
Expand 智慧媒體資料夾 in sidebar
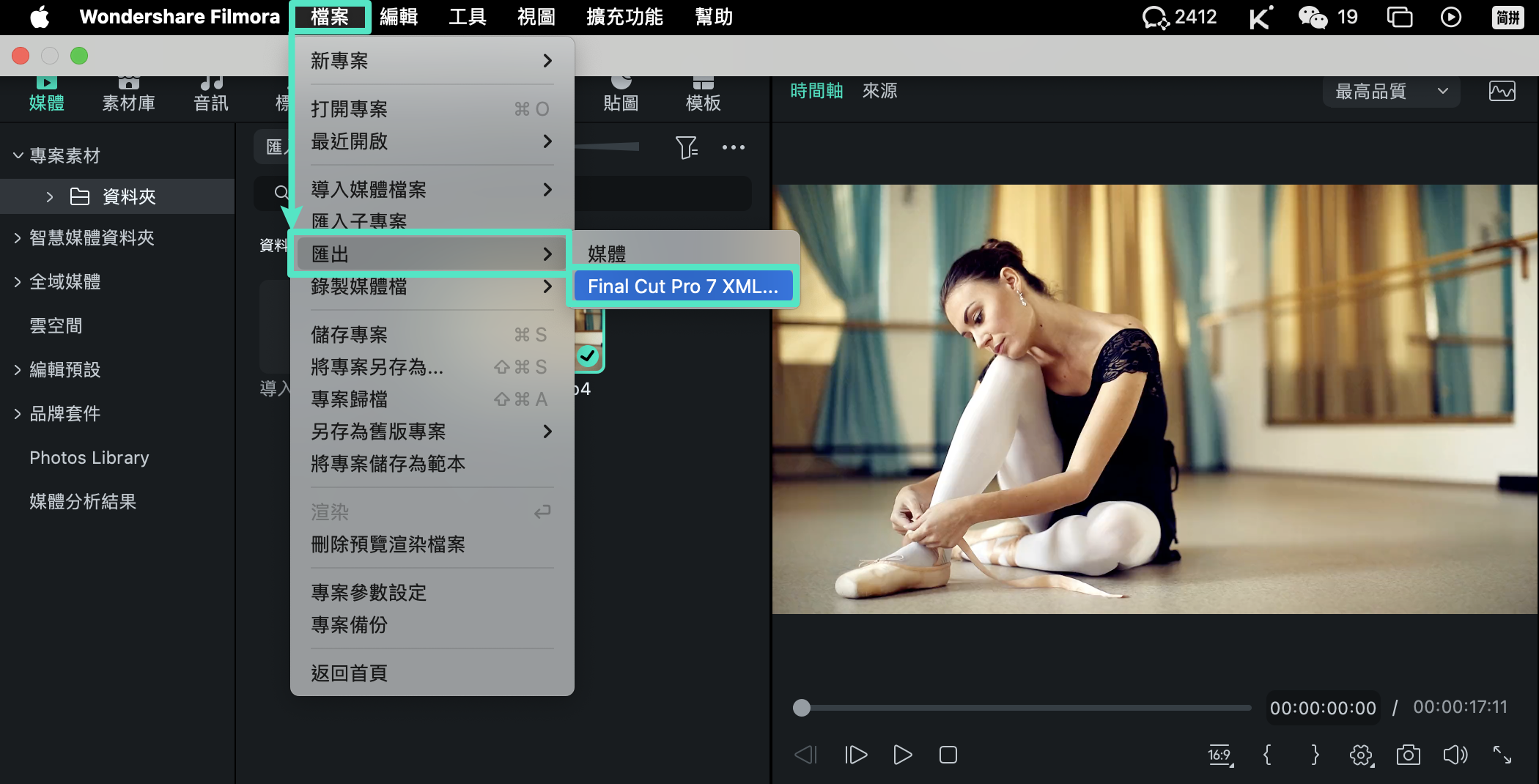18,237
